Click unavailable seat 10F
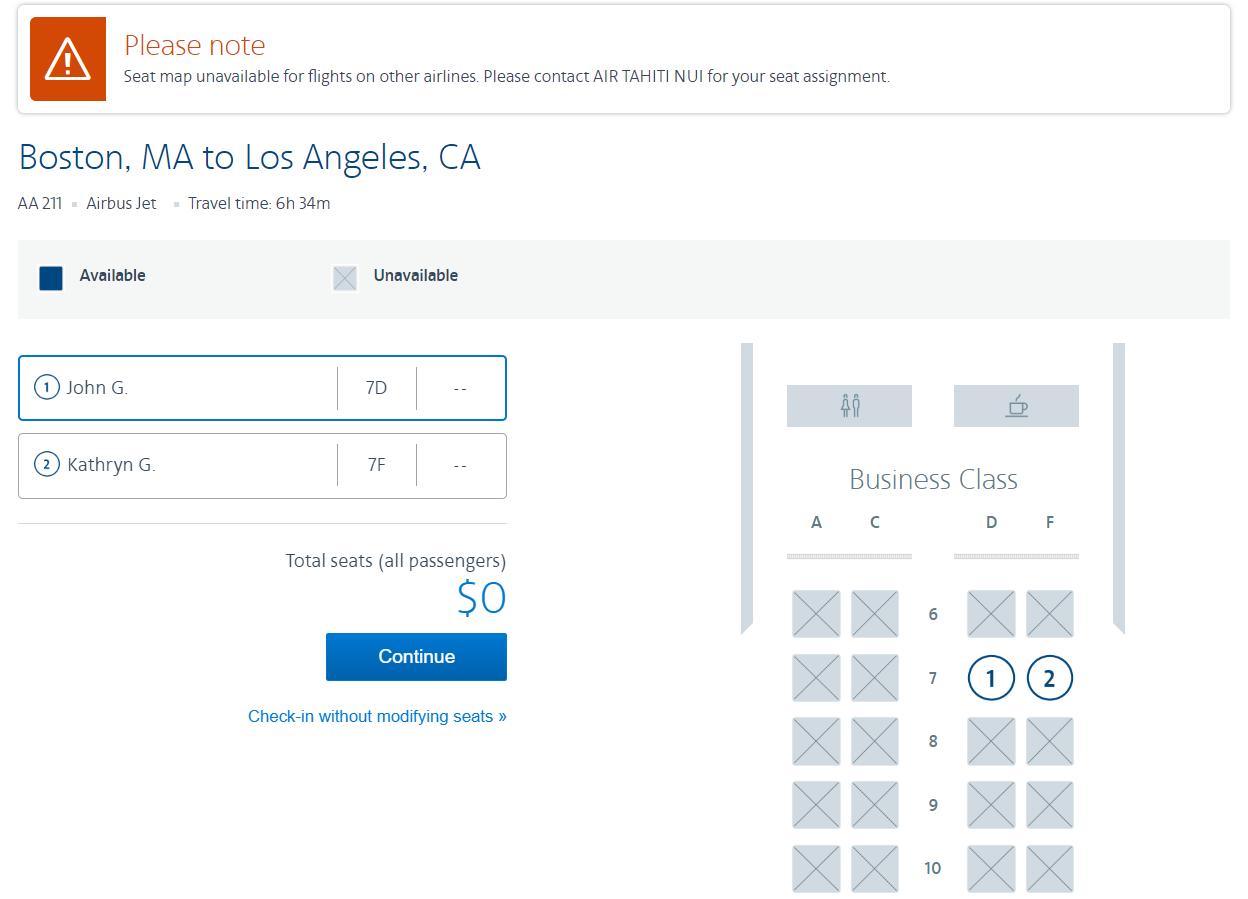1248x899 pixels. [1049, 868]
